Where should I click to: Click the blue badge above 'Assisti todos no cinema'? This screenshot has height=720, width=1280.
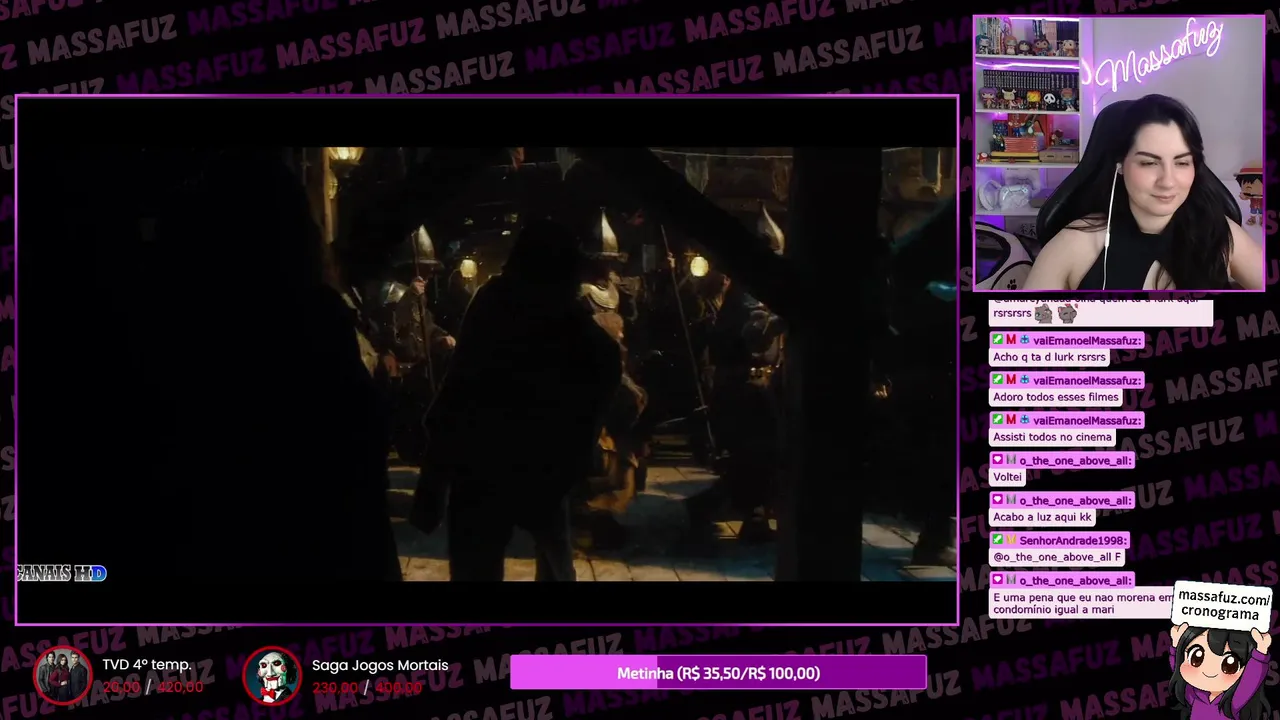tap(1024, 420)
